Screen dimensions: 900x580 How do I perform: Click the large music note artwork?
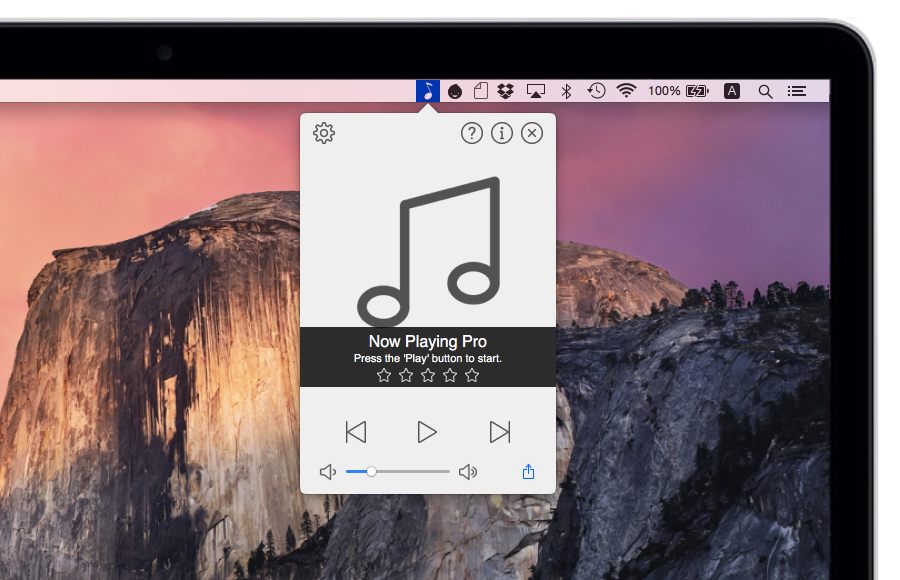[x=428, y=252]
